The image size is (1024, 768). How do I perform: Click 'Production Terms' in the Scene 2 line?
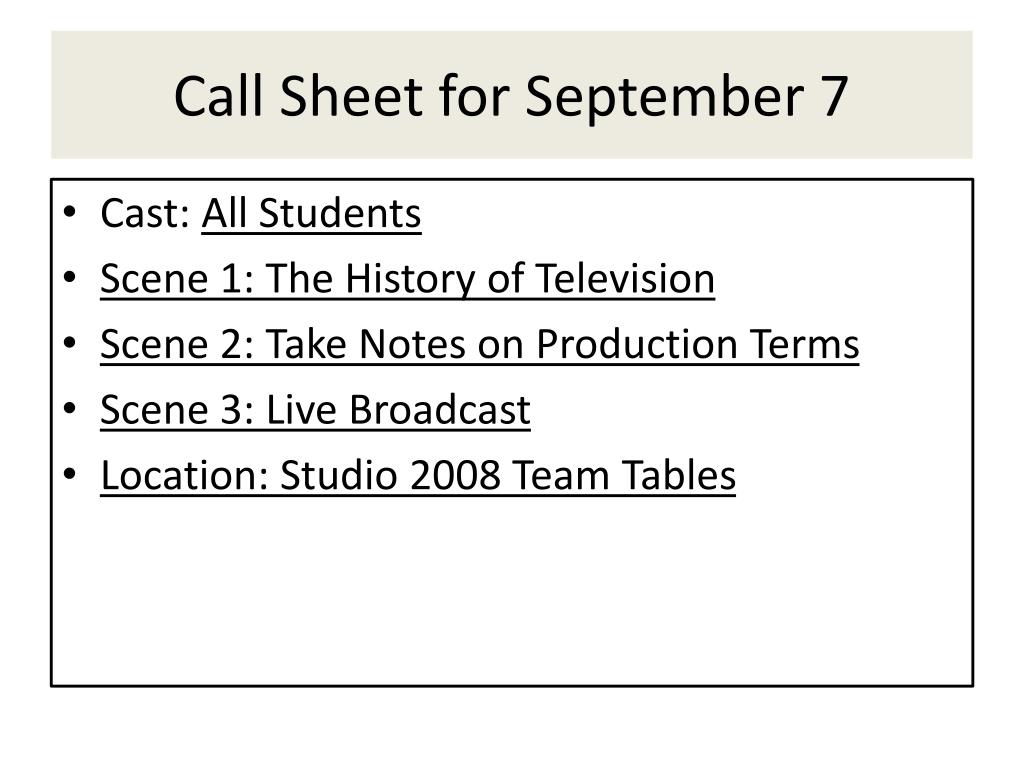click(x=697, y=344)
